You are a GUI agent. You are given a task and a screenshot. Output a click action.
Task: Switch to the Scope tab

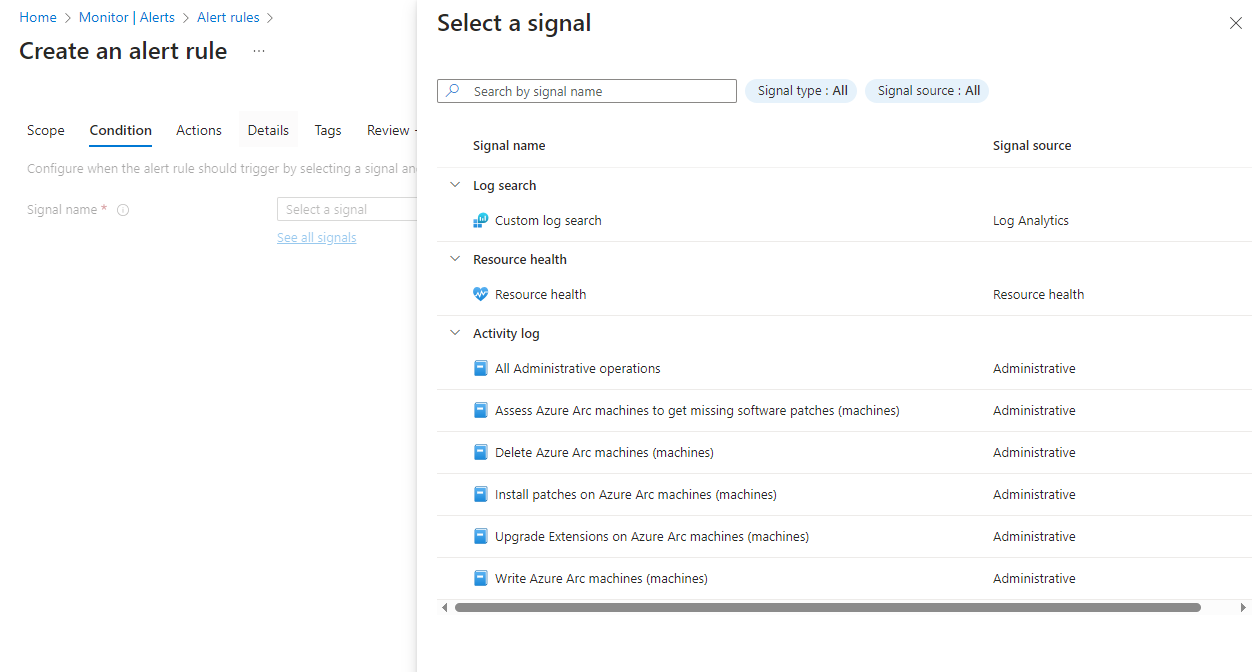46,130
